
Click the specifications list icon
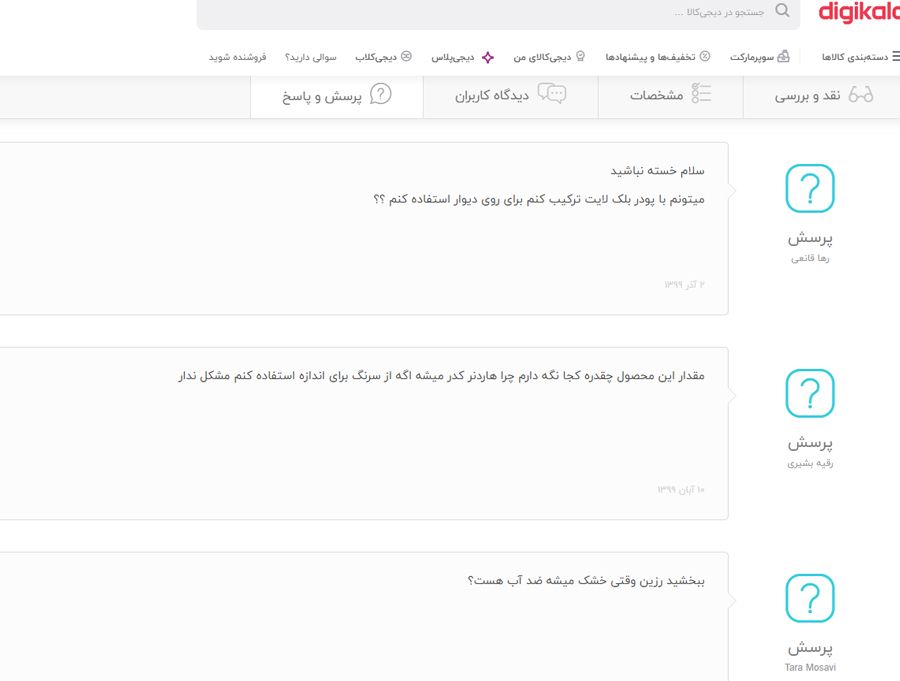(x=701, y=93)
